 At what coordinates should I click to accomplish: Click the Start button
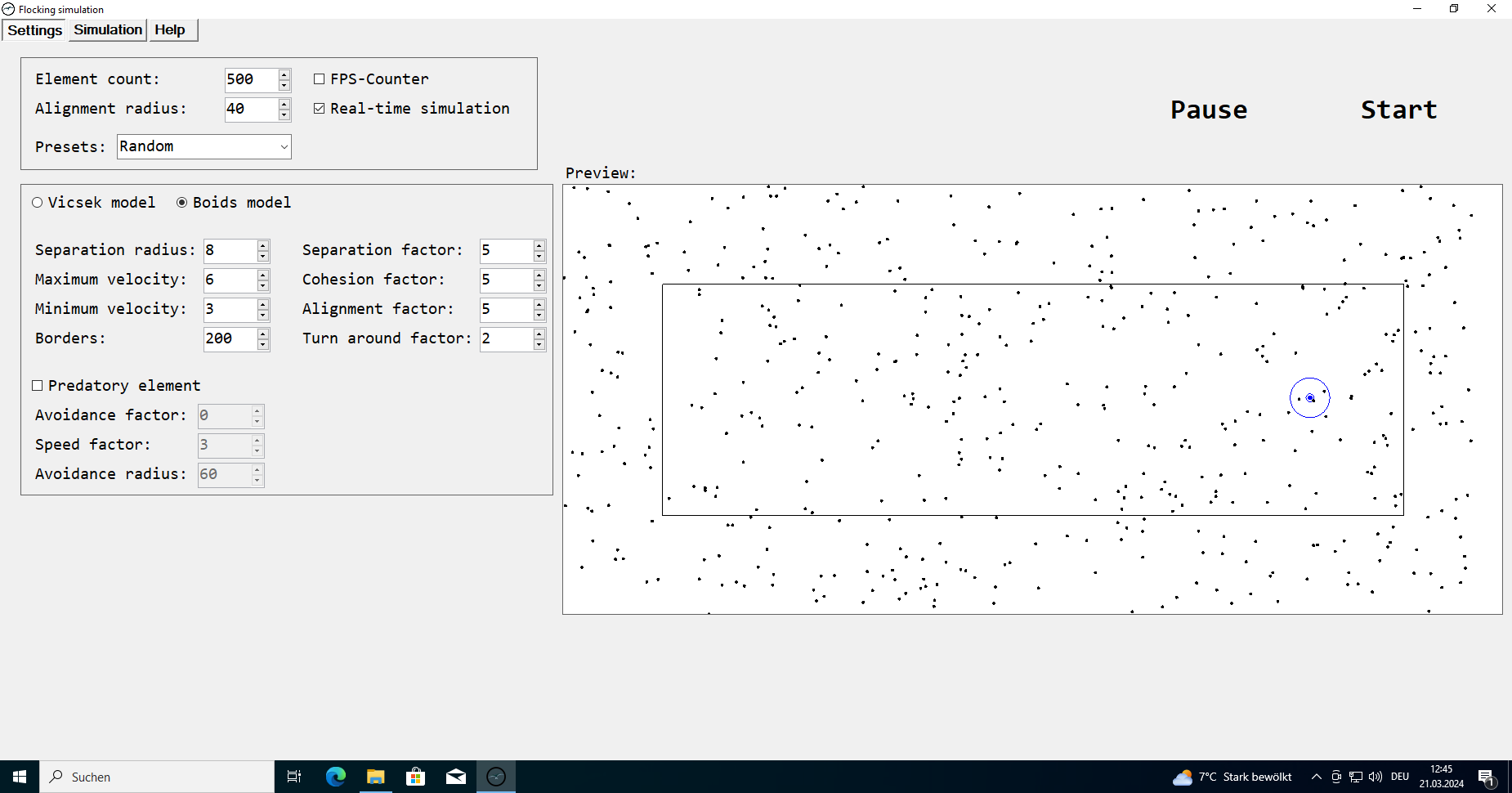(x=1398, y=110)
